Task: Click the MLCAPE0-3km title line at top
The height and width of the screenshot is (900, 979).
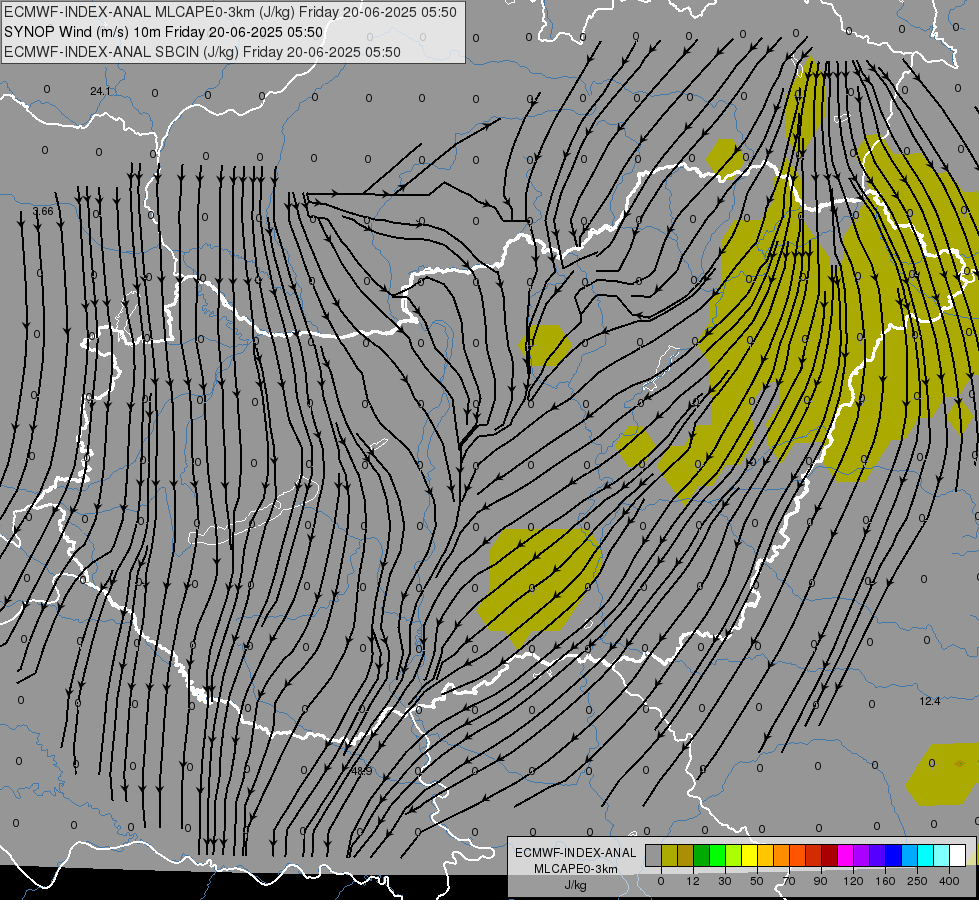Action: (230, 12)
